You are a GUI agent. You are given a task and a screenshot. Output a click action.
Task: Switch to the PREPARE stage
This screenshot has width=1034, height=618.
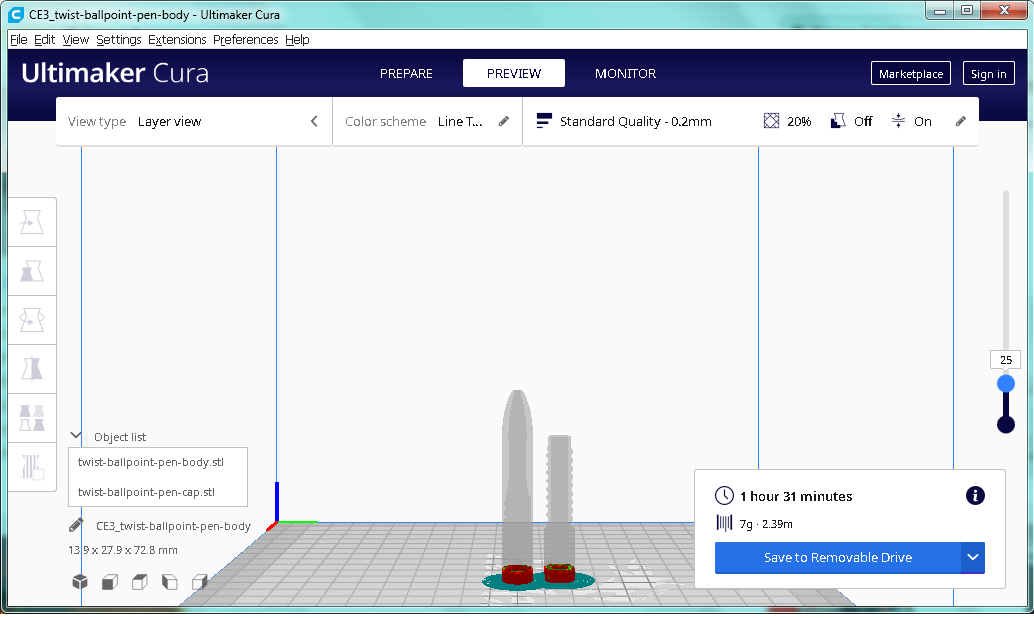pos(406,73)
